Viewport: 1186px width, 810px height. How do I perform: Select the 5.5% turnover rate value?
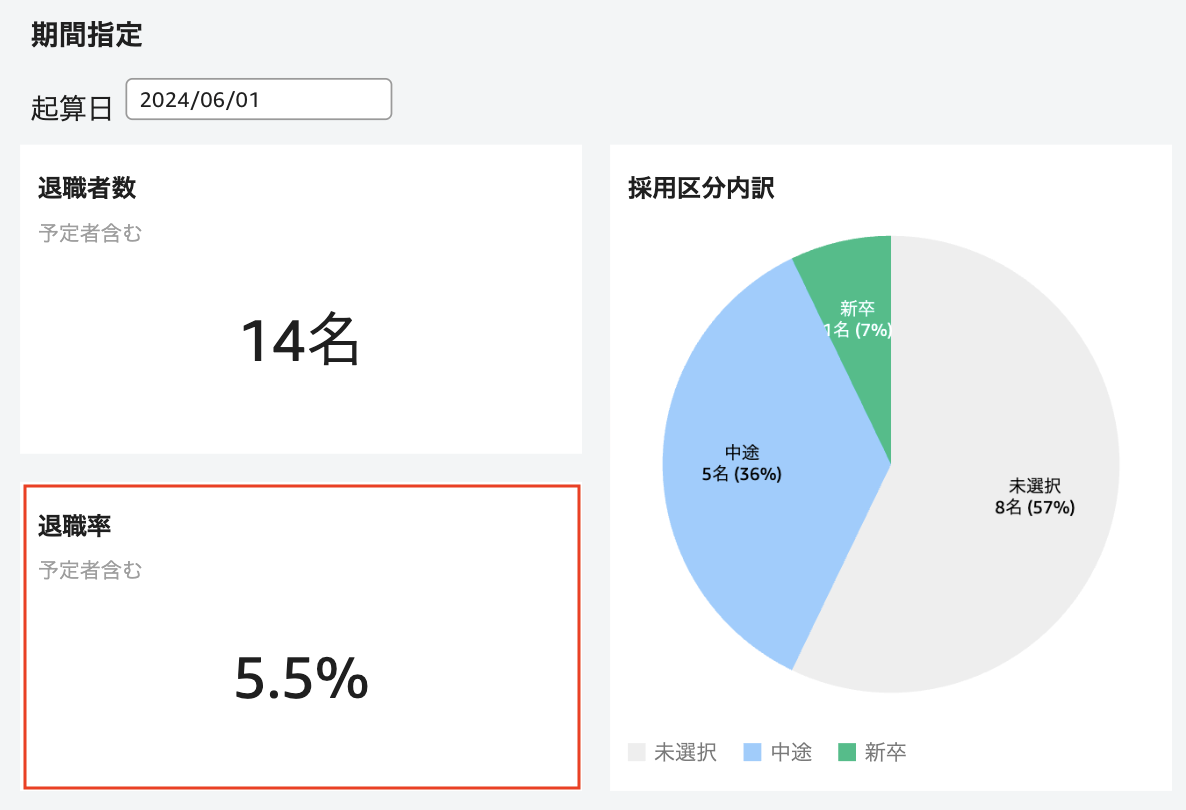click(x=301, y=679)
